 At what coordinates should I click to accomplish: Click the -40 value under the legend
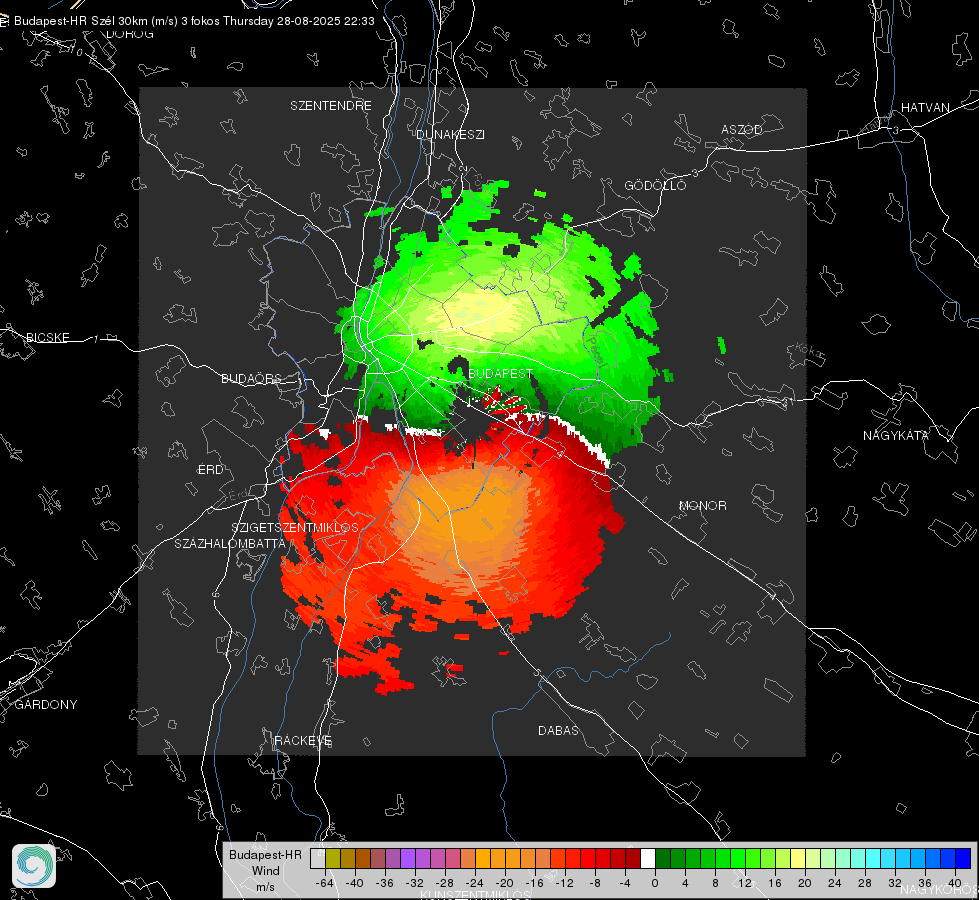pyautogui.click(x=355, y=883)
